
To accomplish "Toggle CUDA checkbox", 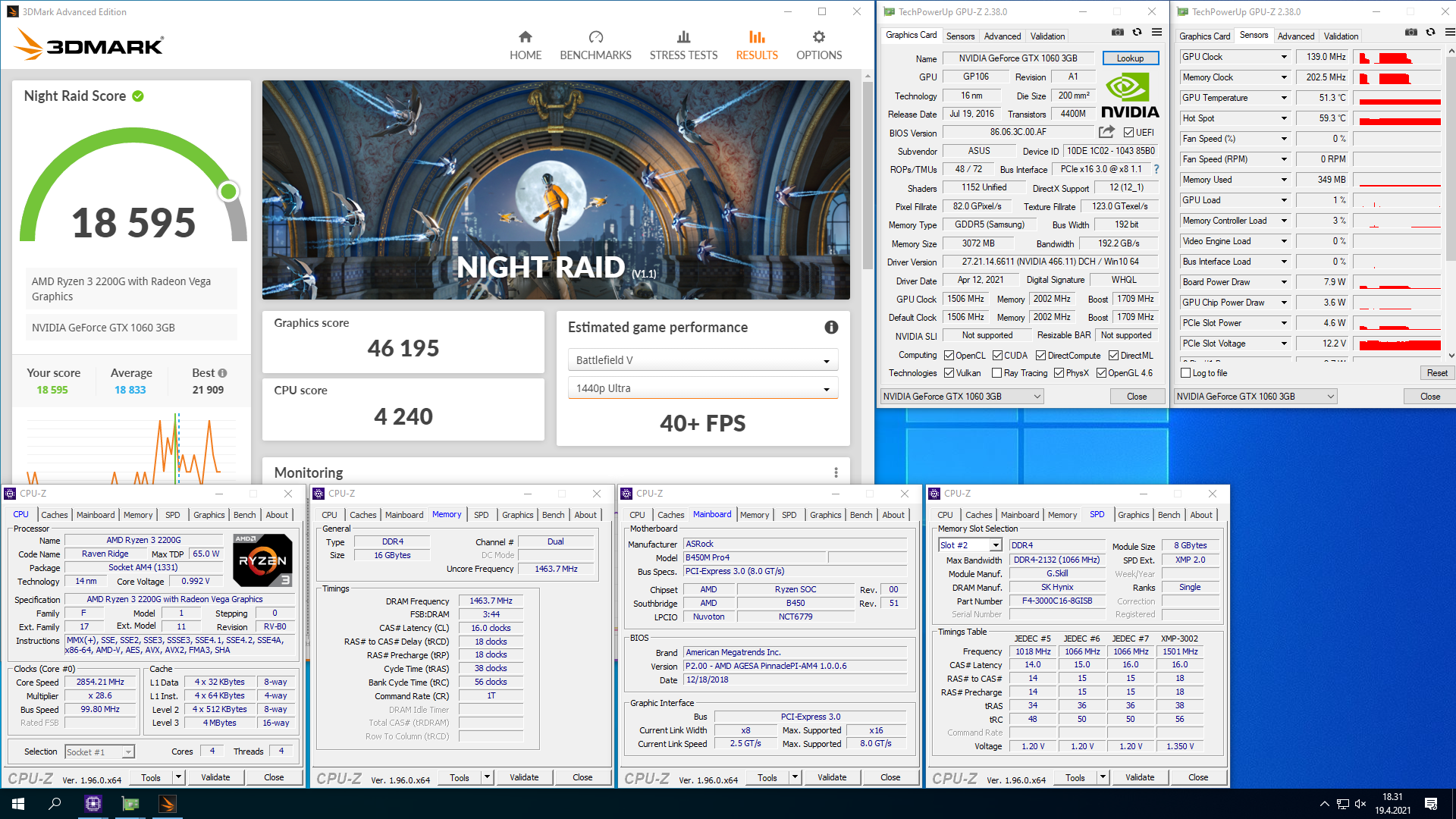I will click(997, 356).
